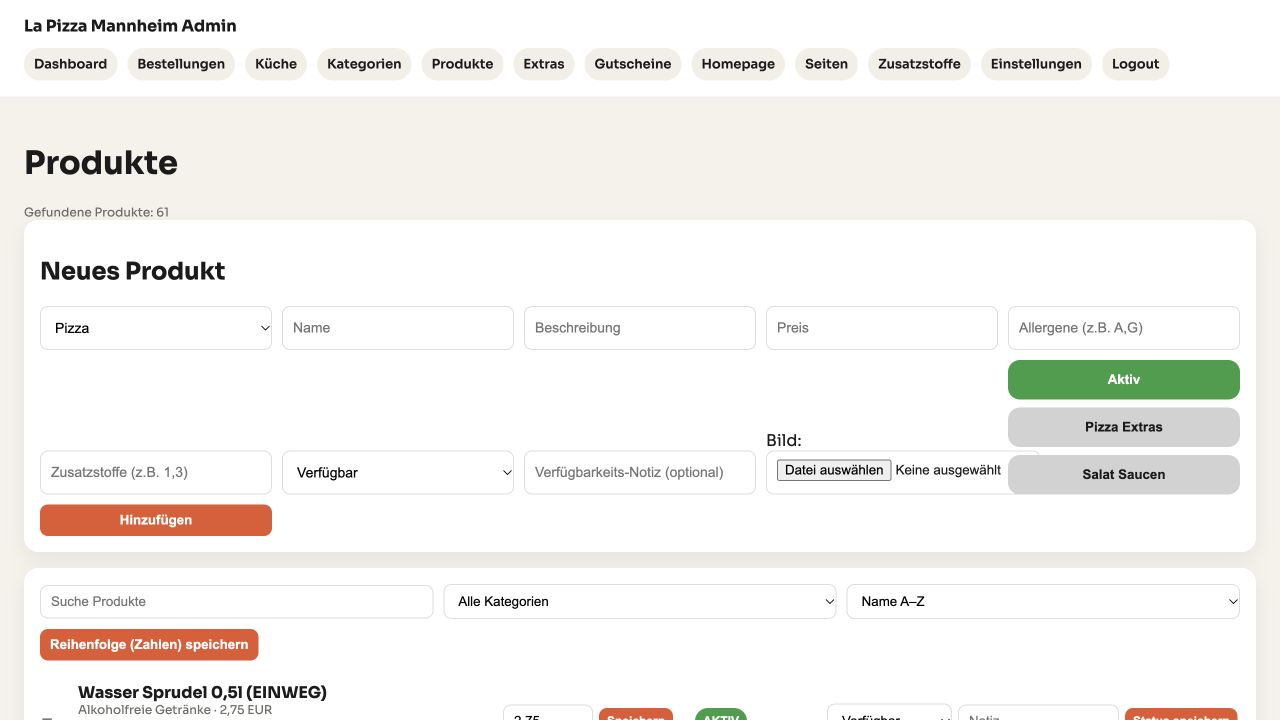
Task: Focus the Verfügbarkeits-Notiz field
Action: coord(640,472)
